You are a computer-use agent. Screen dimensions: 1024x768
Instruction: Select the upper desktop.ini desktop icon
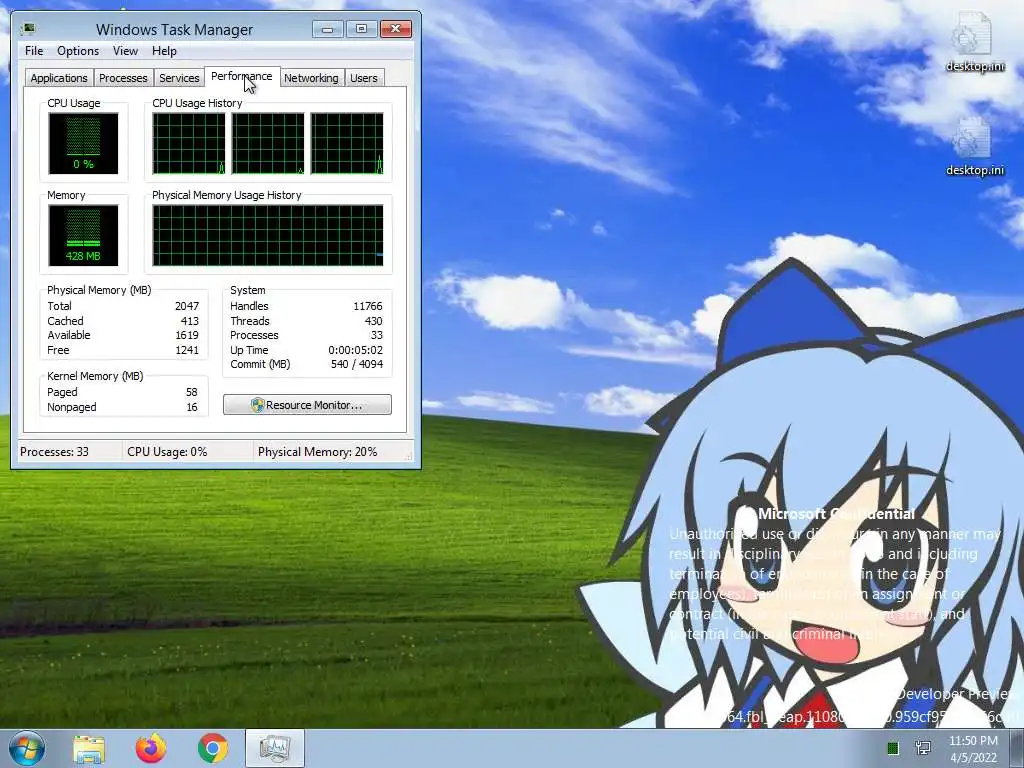point(974,43)
